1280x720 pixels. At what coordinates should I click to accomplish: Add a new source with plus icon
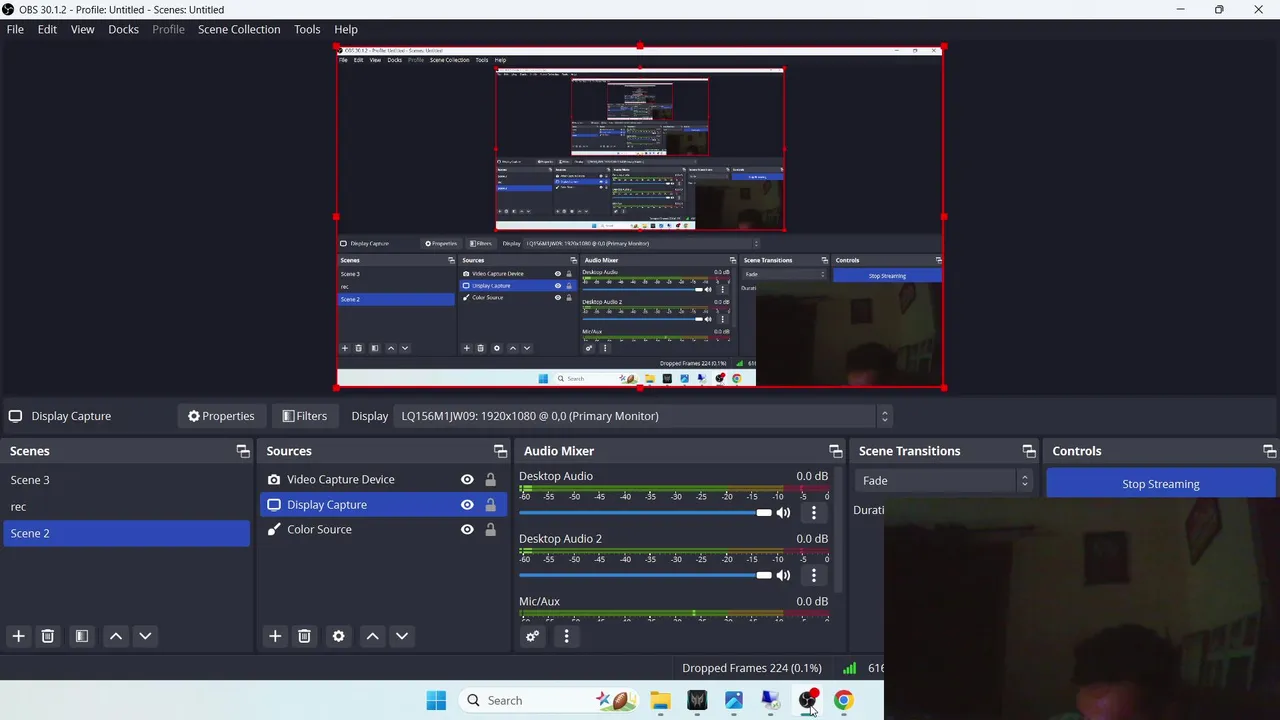[x=275, y=636]
